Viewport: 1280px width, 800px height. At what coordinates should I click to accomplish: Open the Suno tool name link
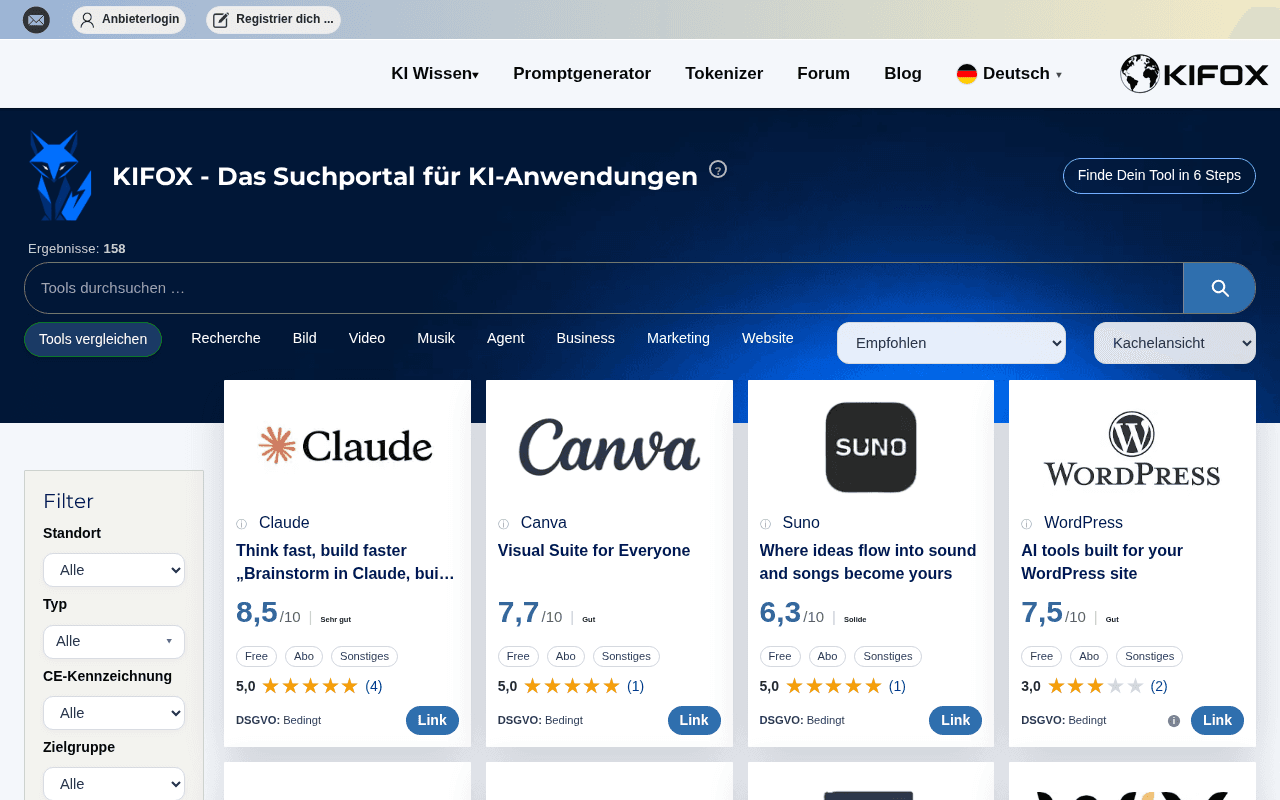801,523
